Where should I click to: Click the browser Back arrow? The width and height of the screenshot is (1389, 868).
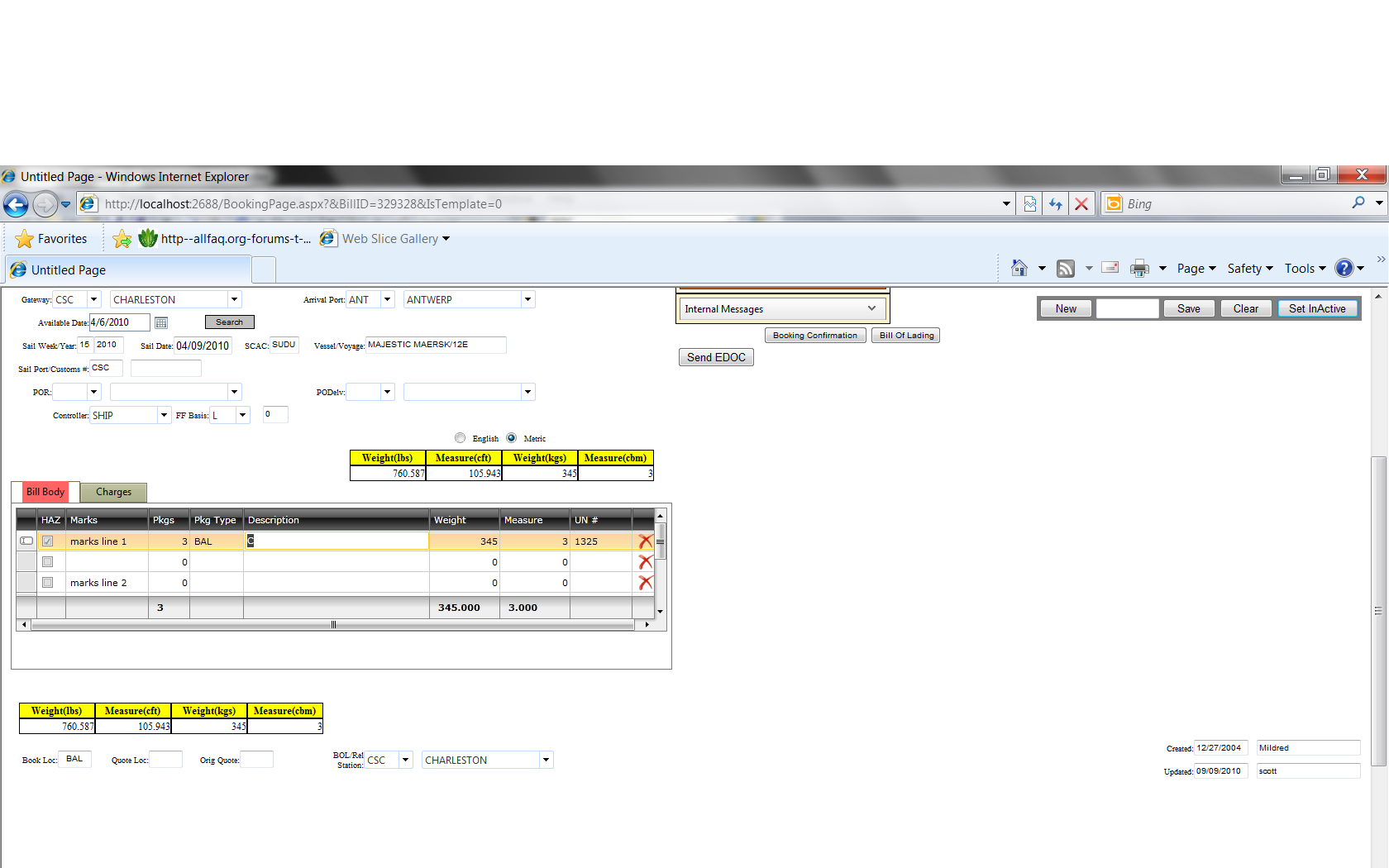click(x=16, y=204)
